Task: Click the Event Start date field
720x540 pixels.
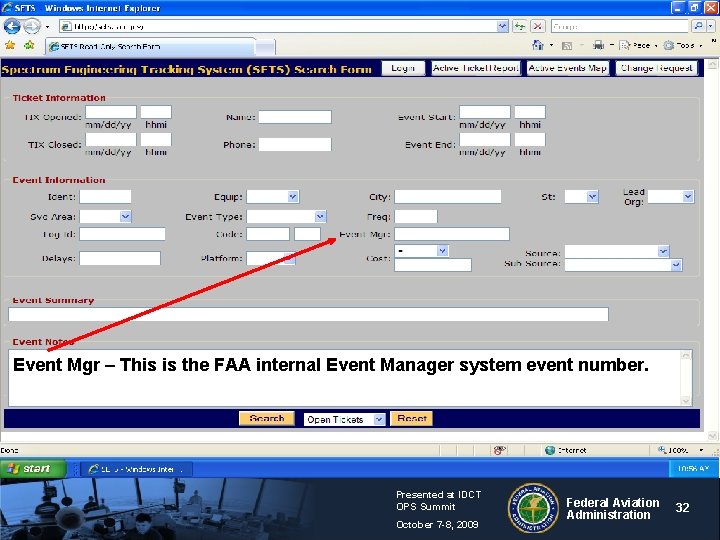Action: (484, 112)
